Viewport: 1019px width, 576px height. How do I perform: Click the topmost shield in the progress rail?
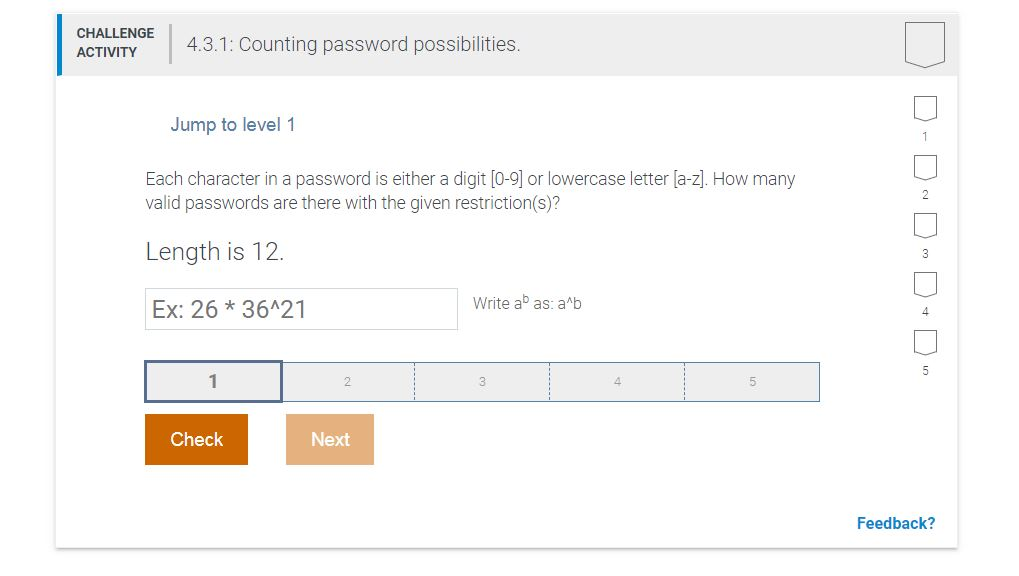pos(923,108)
